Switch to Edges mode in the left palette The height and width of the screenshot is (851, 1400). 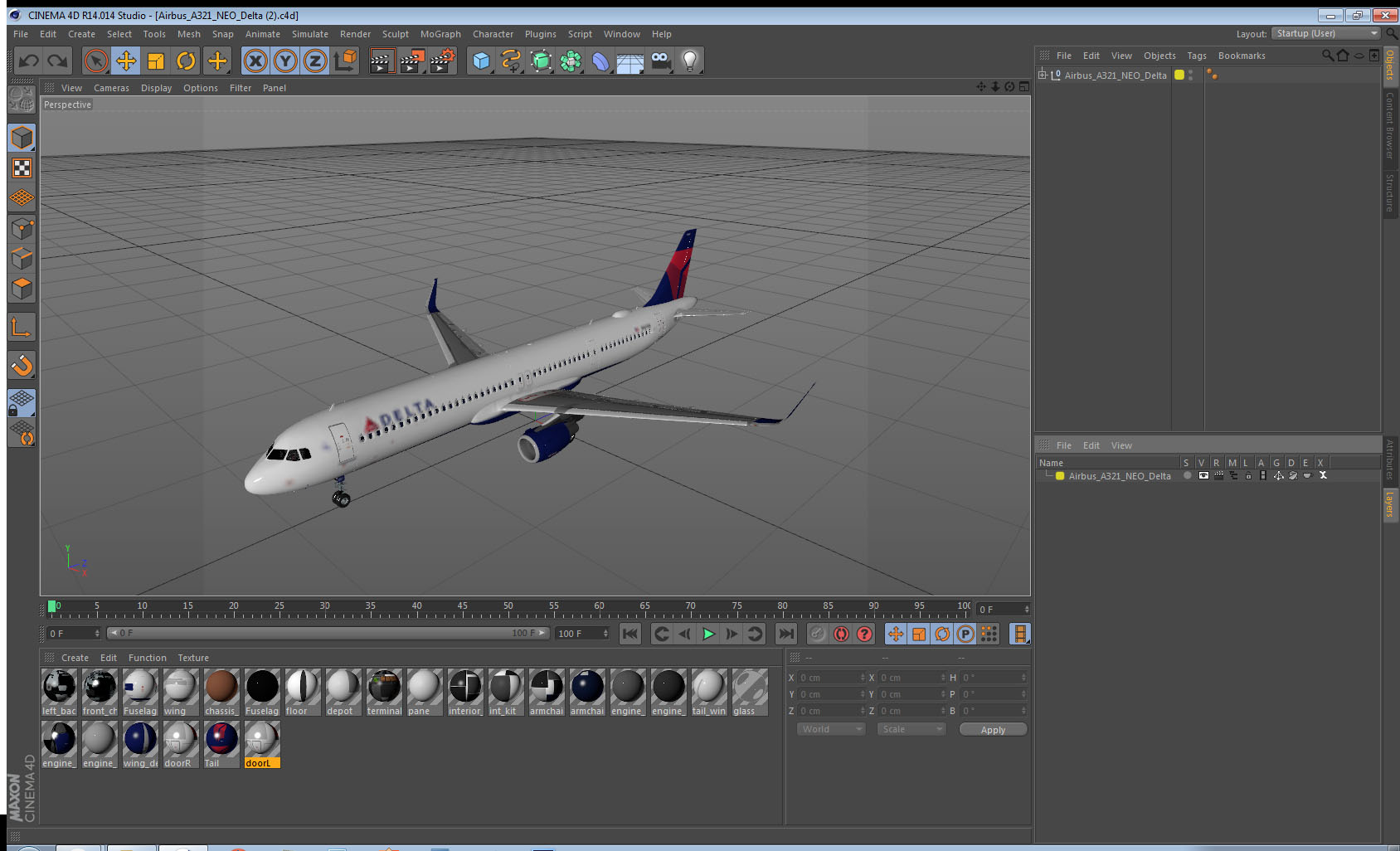tap(22, 259)
